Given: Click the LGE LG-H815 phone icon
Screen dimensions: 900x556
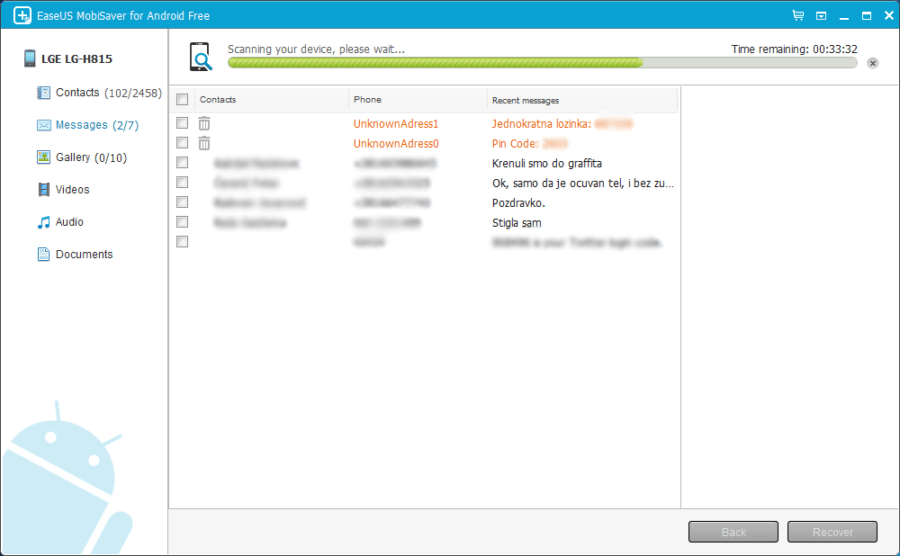Looking at the screenshot, I should [30, 59].
